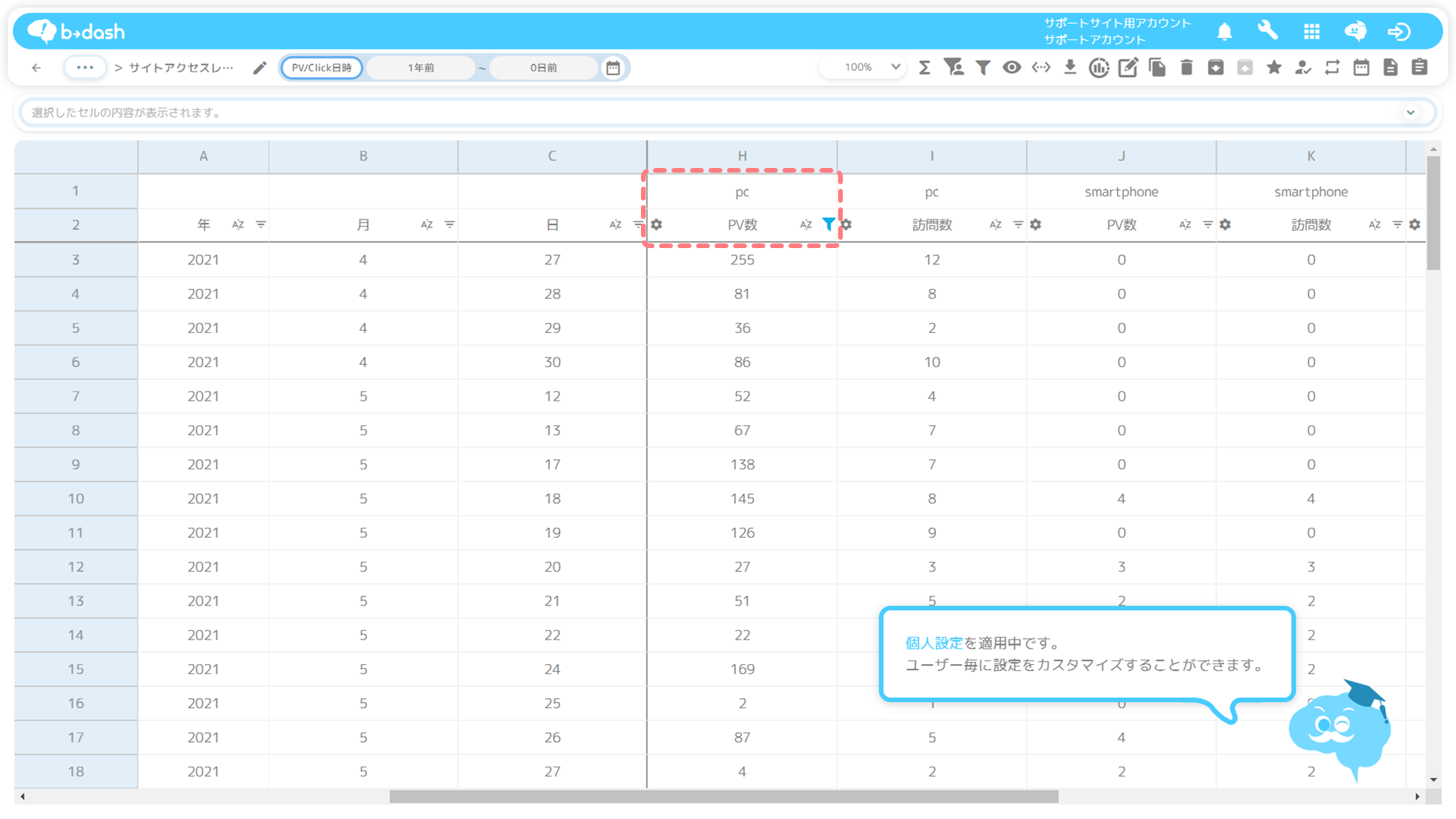Click the document page icon

(1391, 68)
